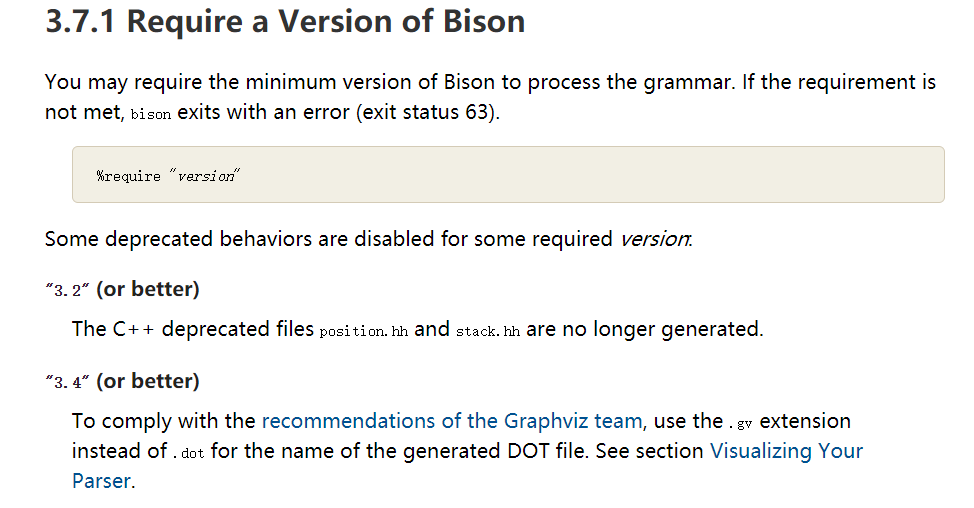Select the "3.2" (or better) term
The width and height of the screenshot is (974, 508).
point(122,290)
